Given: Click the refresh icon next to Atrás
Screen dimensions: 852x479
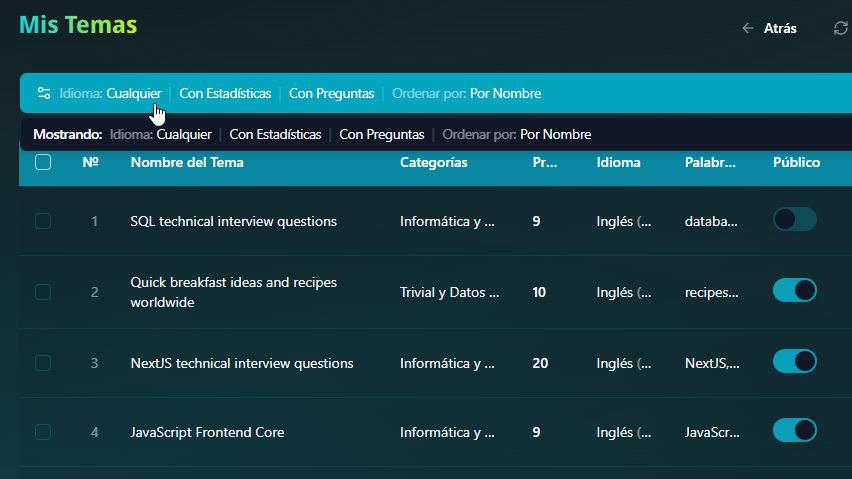Looking at the screenshot, I should (841, 28).
